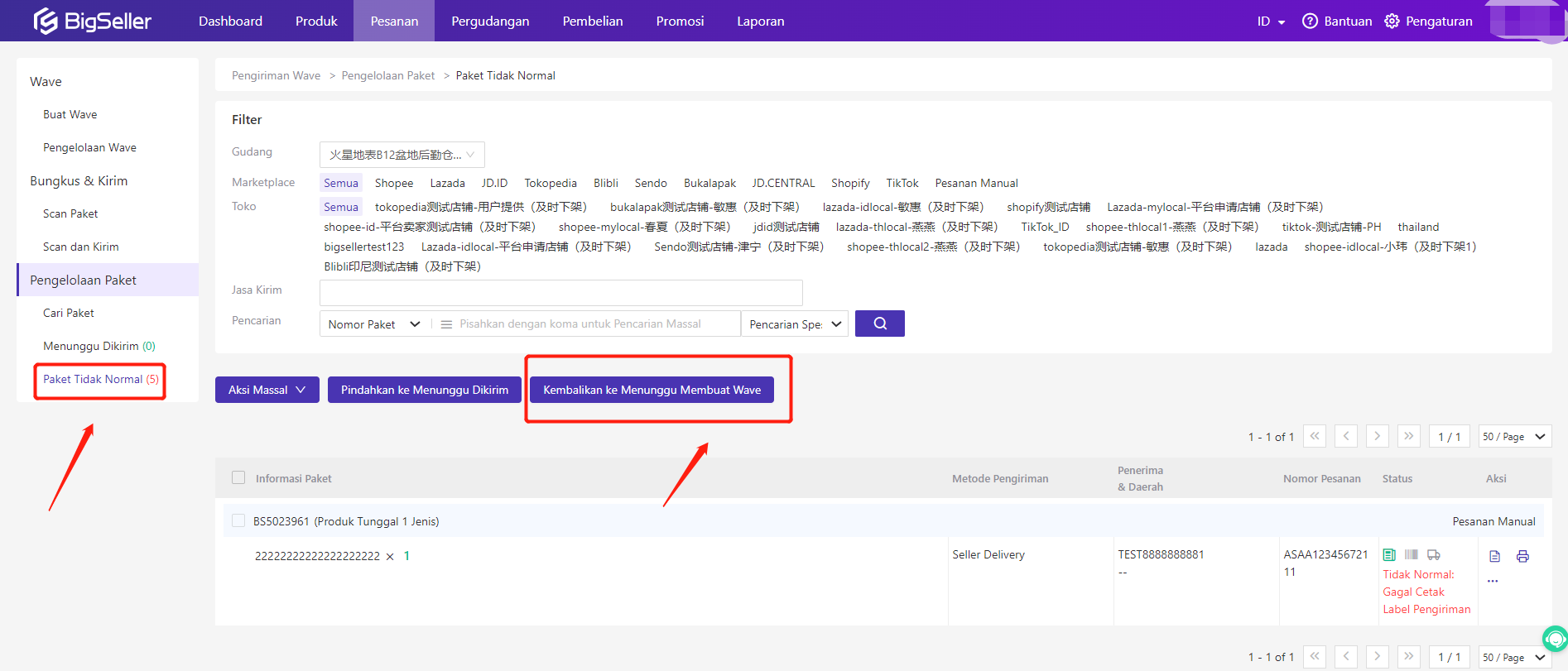Image resolution: width=1568 pixels, height=671 pixels.
Task: Go to last page in bottom pagination
Action: pyautogui.click(x=1409, y=657)
